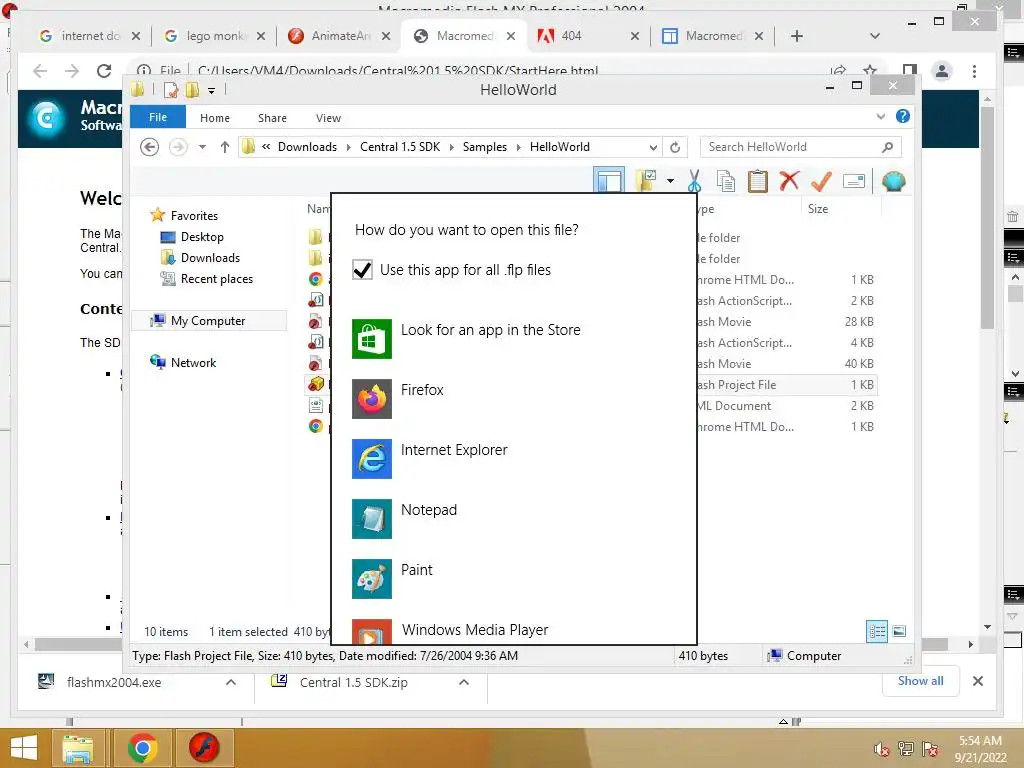Expand the ribbon with the chevron
Viewport: 1024px width, 768px height.
tap(880, 116)
